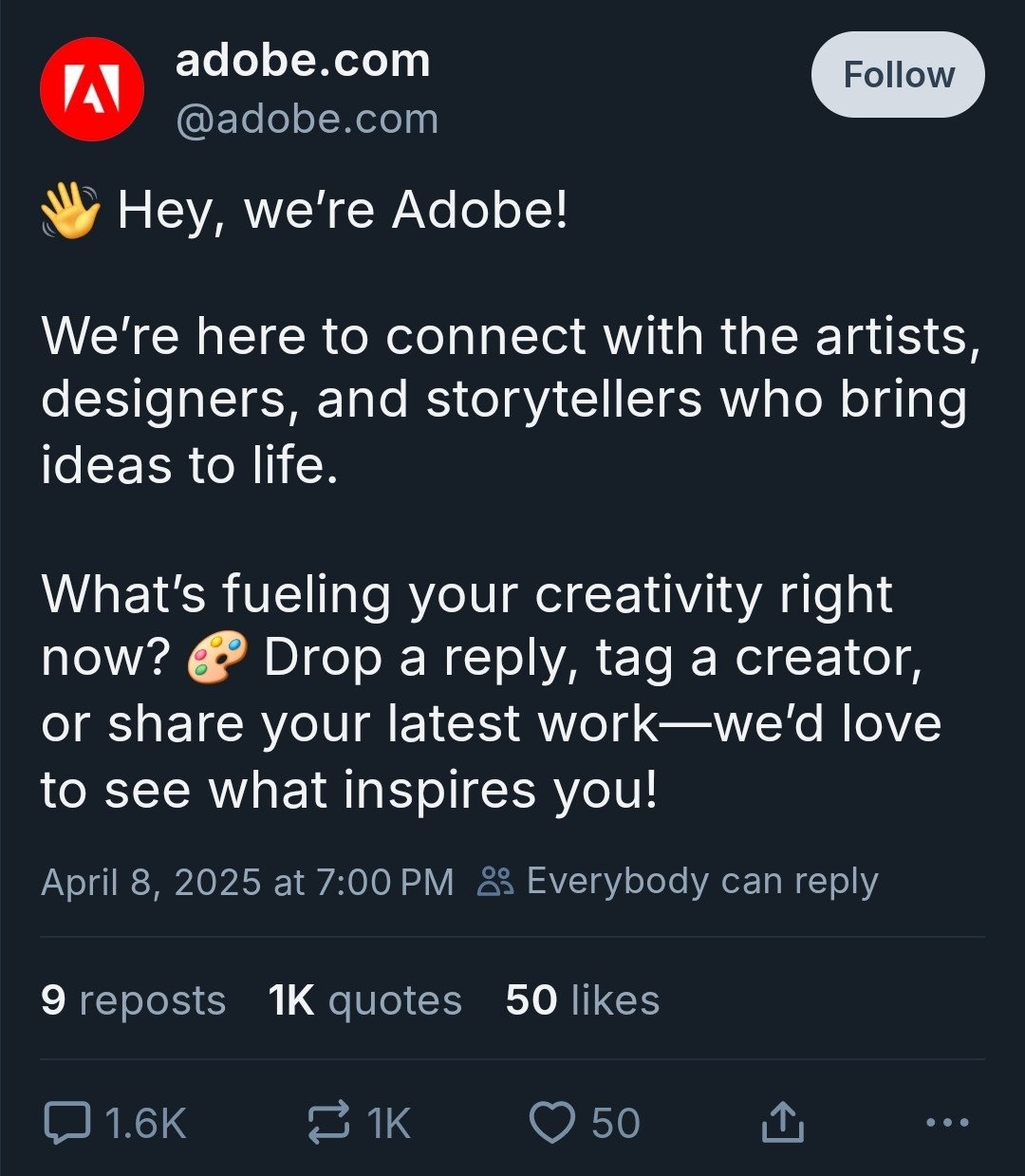
Task: Click the repost arrows icon
Action: 328,1123
